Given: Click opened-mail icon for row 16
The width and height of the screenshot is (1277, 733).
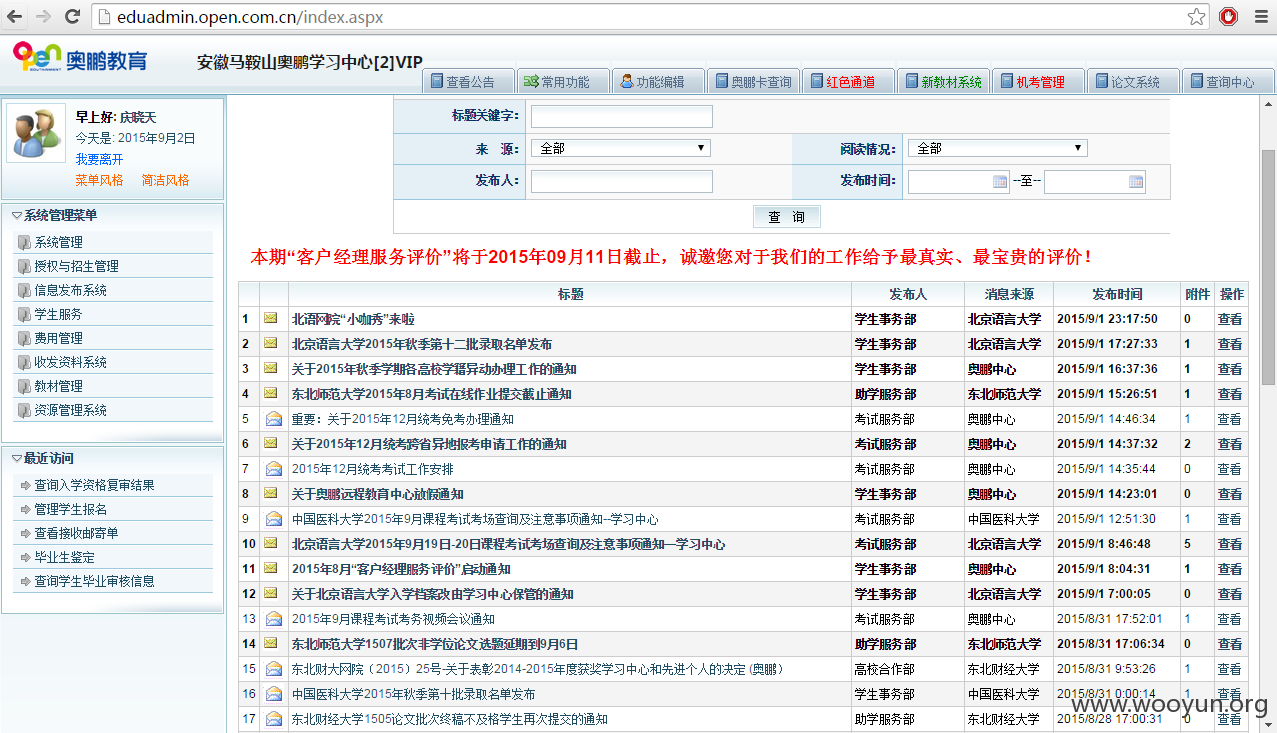Looking at the screenshot, I should point(273,694).
